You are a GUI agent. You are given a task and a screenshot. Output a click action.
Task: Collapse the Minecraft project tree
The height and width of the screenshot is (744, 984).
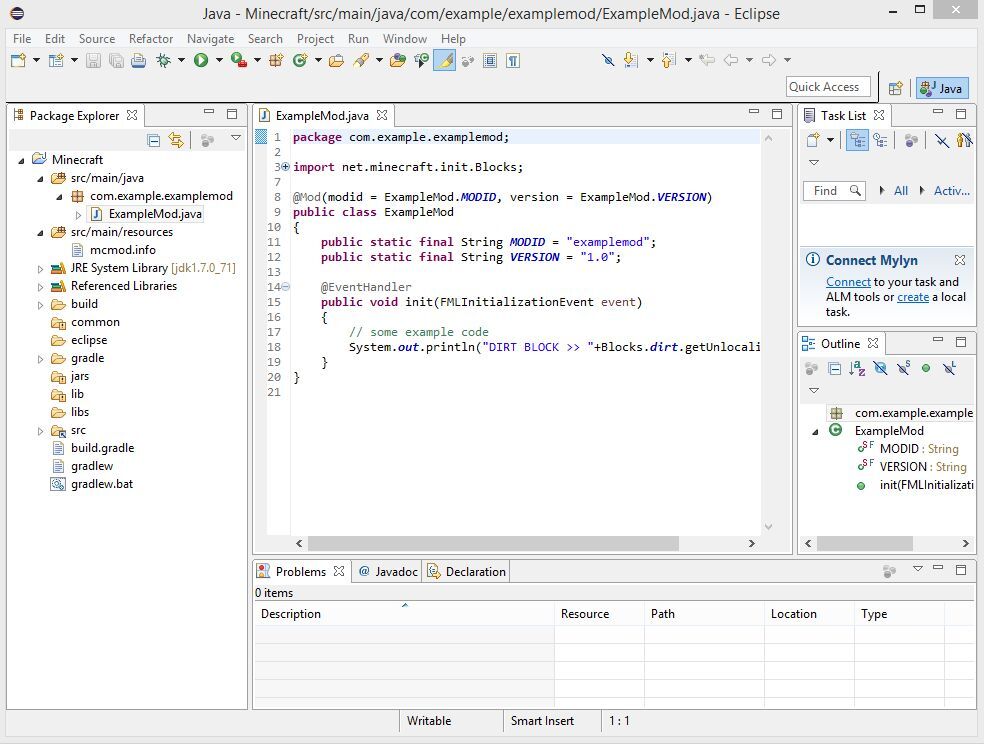click(22, 160)
